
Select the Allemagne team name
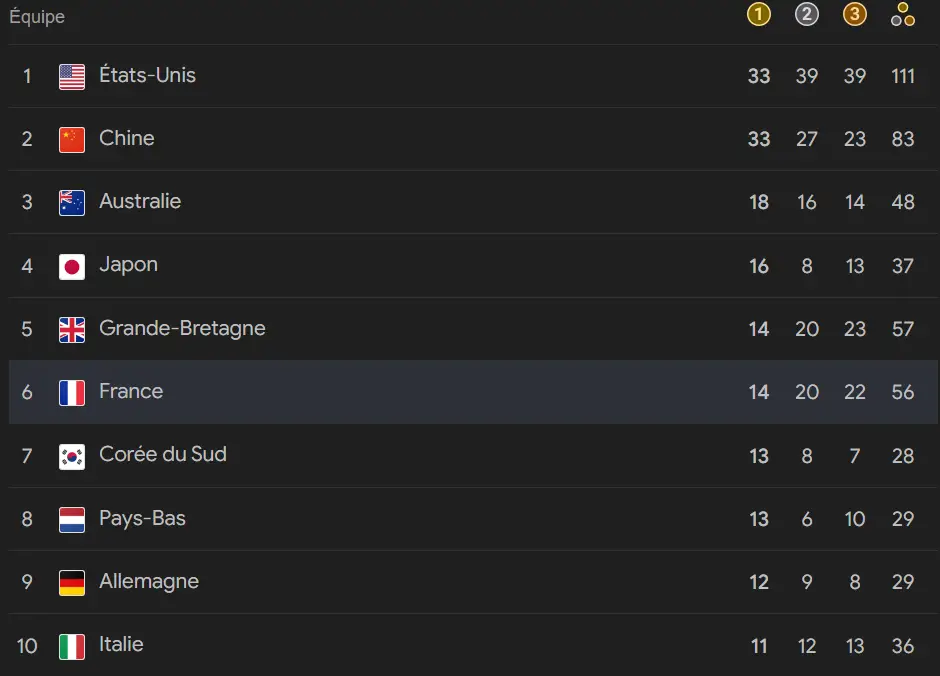point(149,581)
